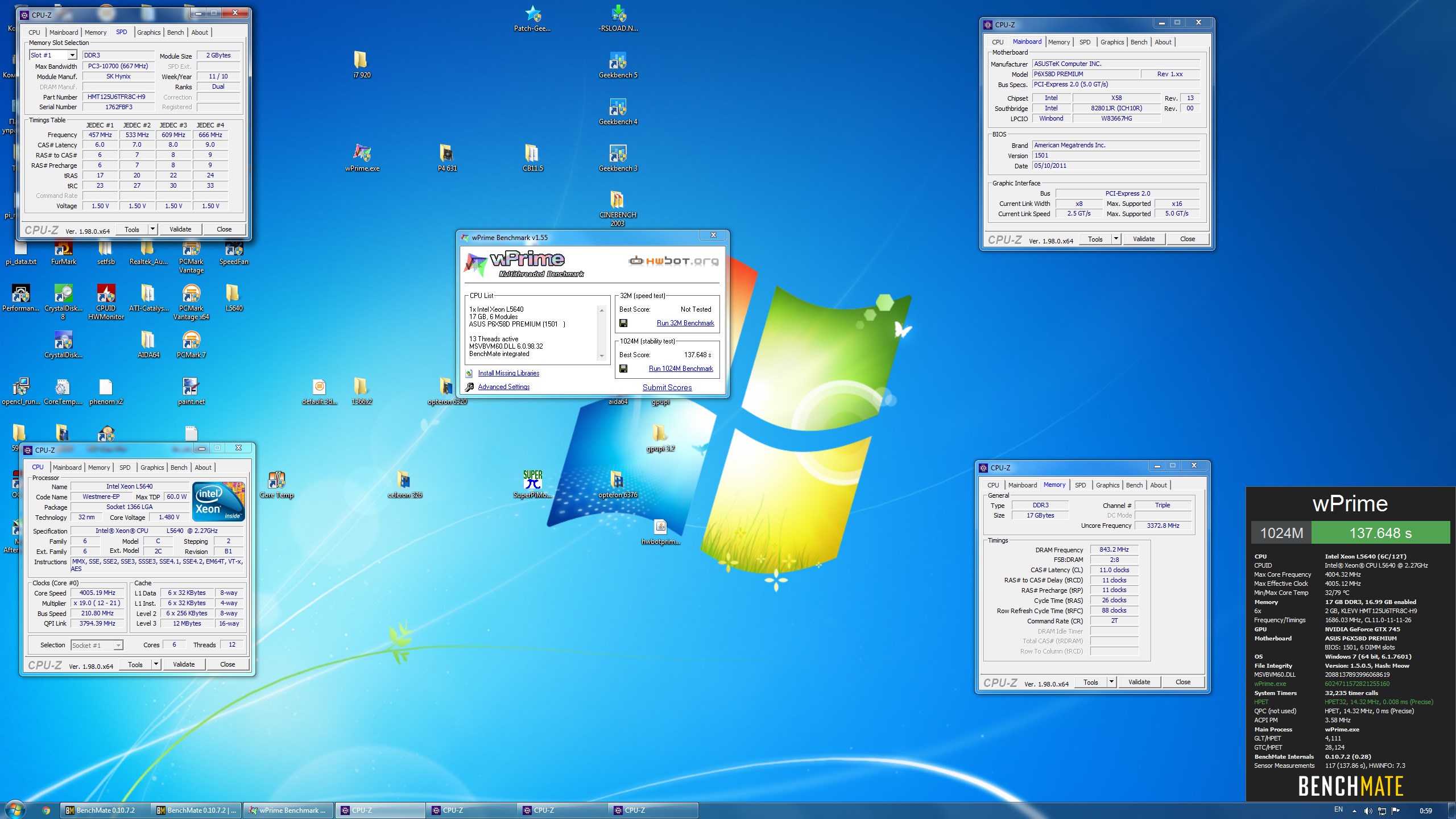Click Run 32M Benchmark link
This screenshot has width=1456, height=819.
click(685, 323)
